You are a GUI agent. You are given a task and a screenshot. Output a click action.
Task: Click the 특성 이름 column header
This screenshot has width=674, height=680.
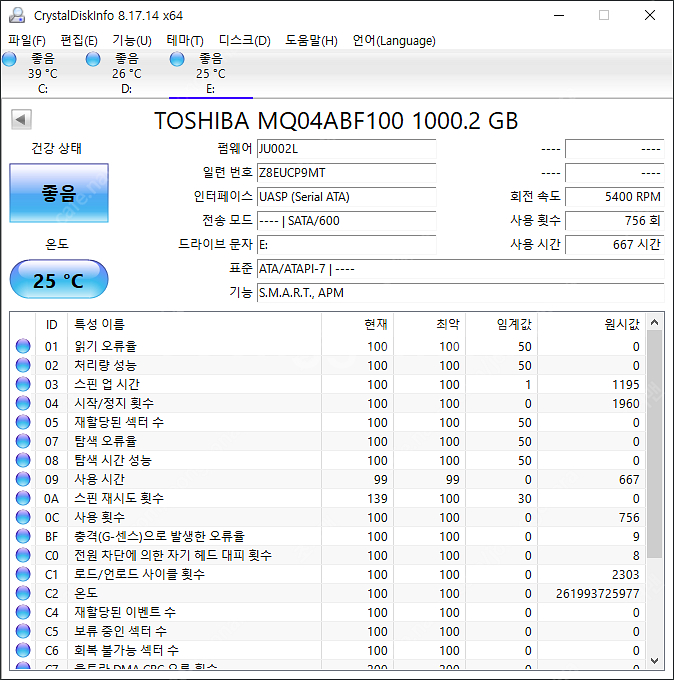coord(194,324)
